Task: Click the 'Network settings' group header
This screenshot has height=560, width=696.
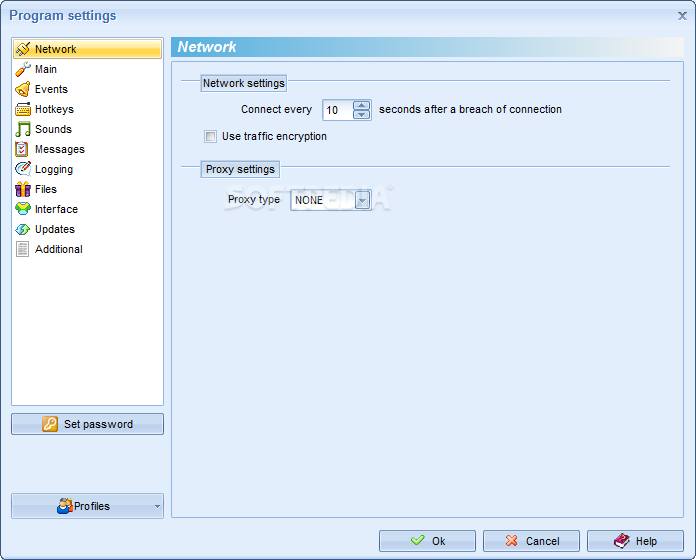Action: [x=244, y=83]
